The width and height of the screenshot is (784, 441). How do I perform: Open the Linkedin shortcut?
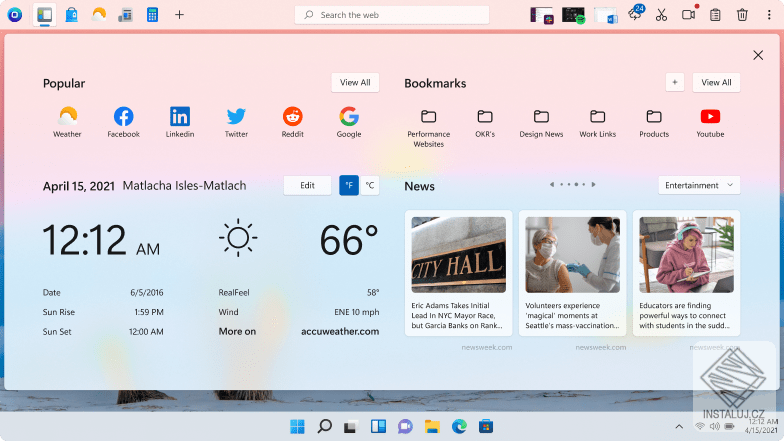(x=180, y=122)
